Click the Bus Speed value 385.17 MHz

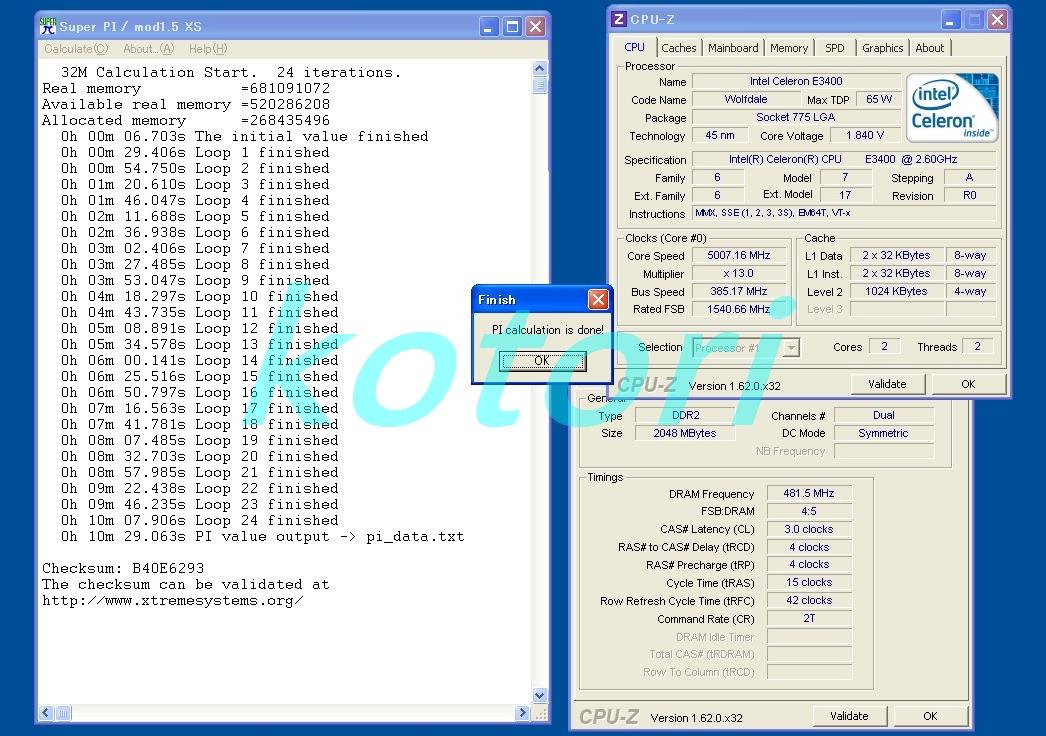tap(738, 292)
